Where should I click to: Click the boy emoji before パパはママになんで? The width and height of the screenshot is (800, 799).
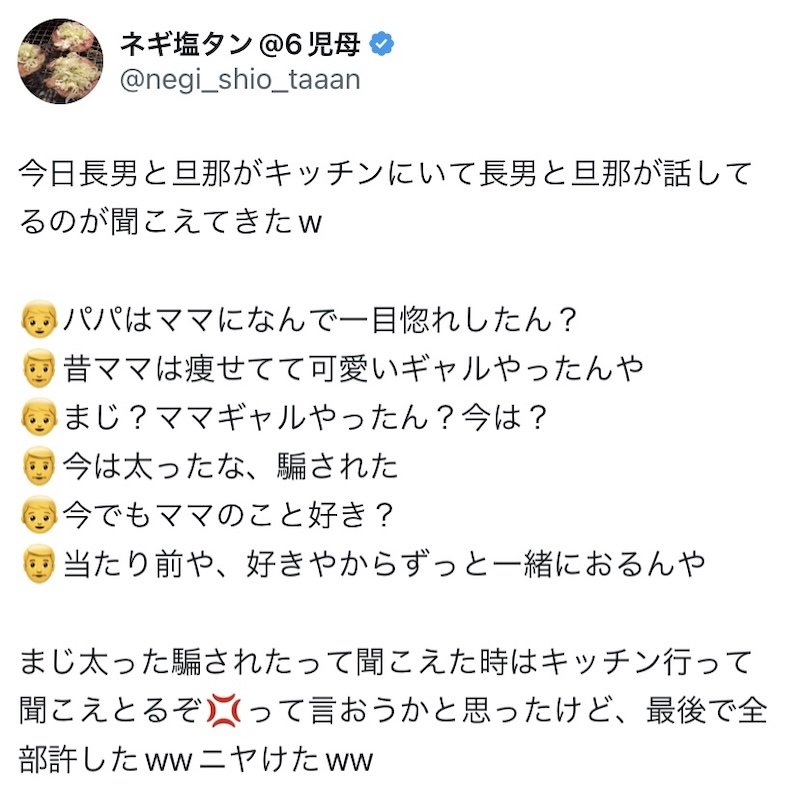[x=39, y=320]
